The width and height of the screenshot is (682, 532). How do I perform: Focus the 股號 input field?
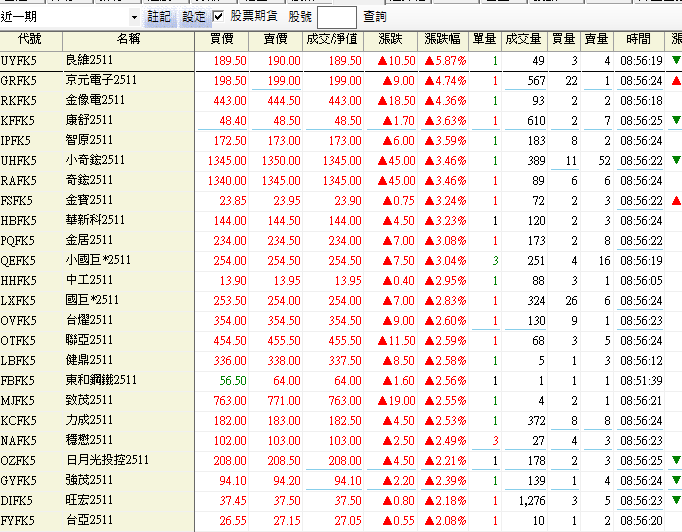pyautogui.click(x=336, y=18)
